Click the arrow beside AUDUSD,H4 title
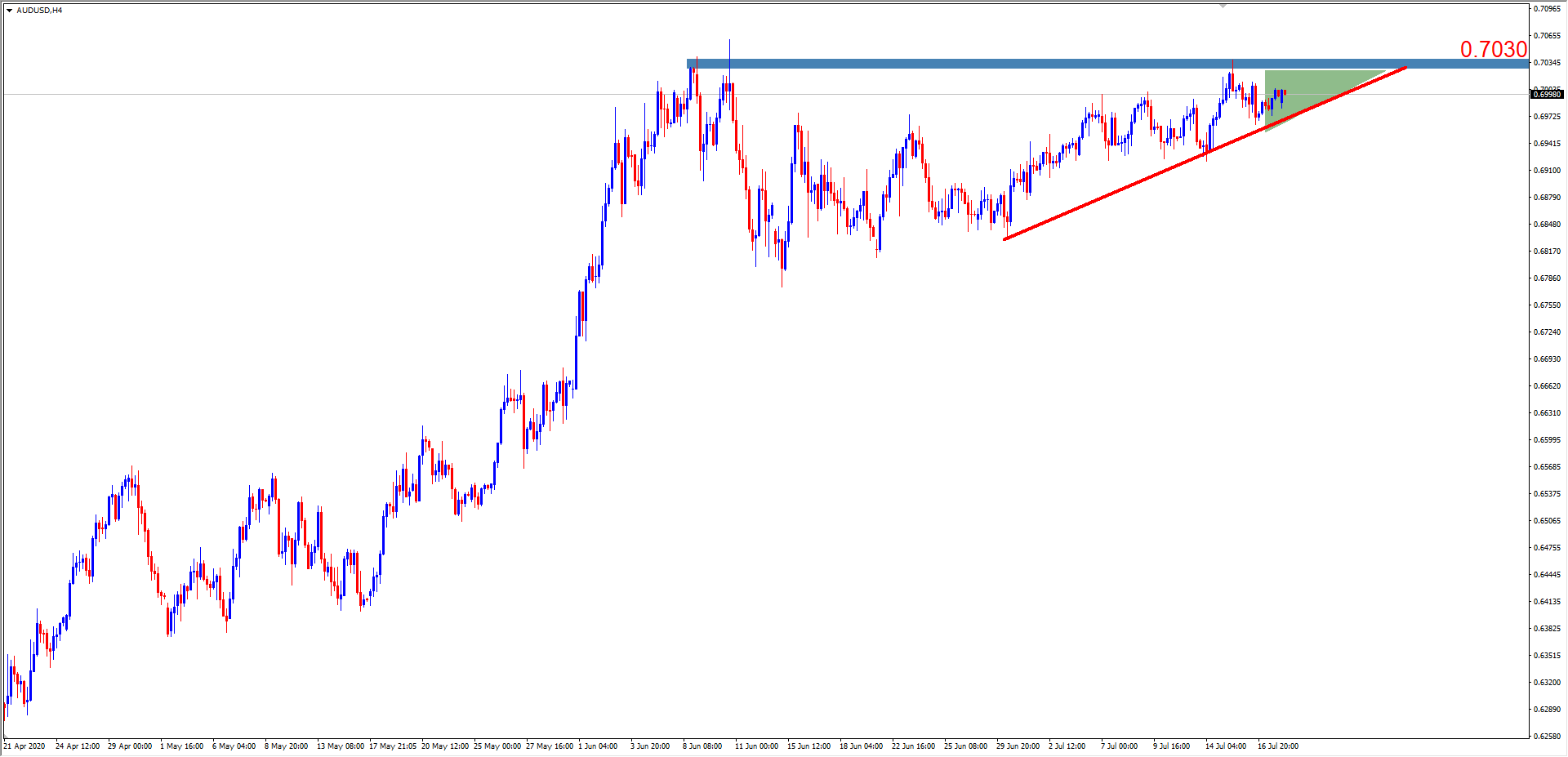 (x=9, y=11)
